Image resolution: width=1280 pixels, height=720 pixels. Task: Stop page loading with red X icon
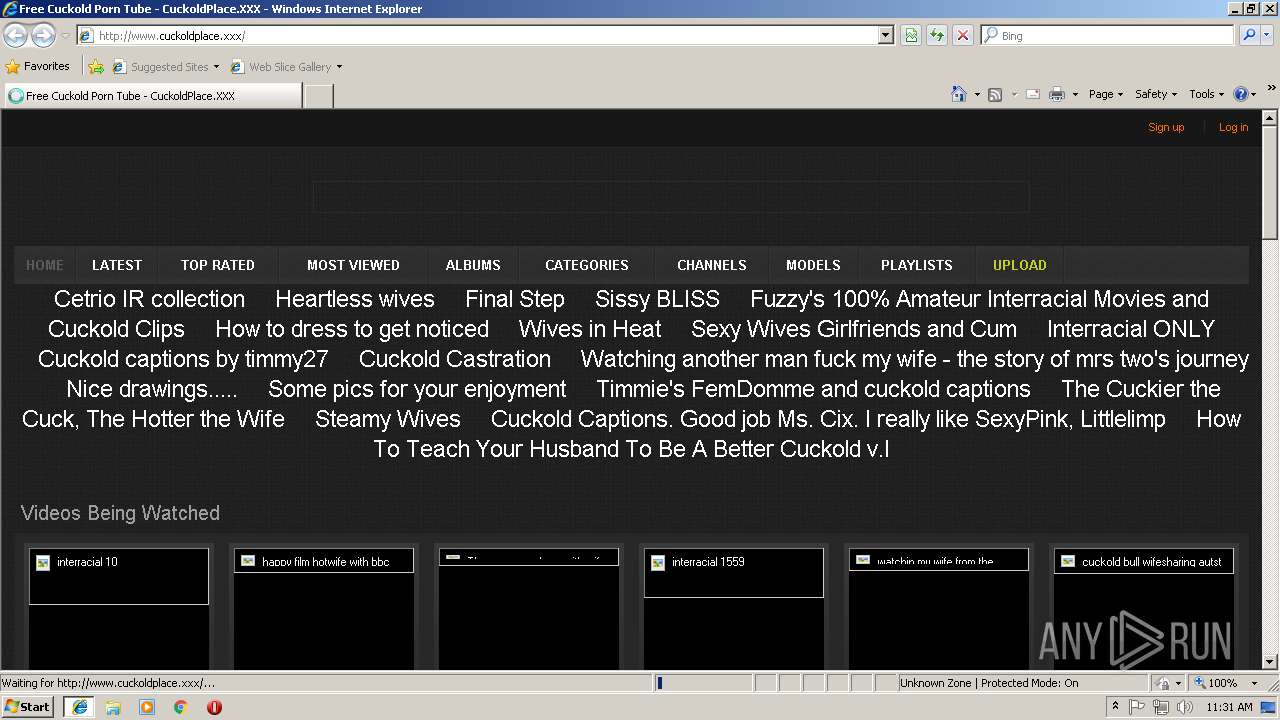pos(963,35)
